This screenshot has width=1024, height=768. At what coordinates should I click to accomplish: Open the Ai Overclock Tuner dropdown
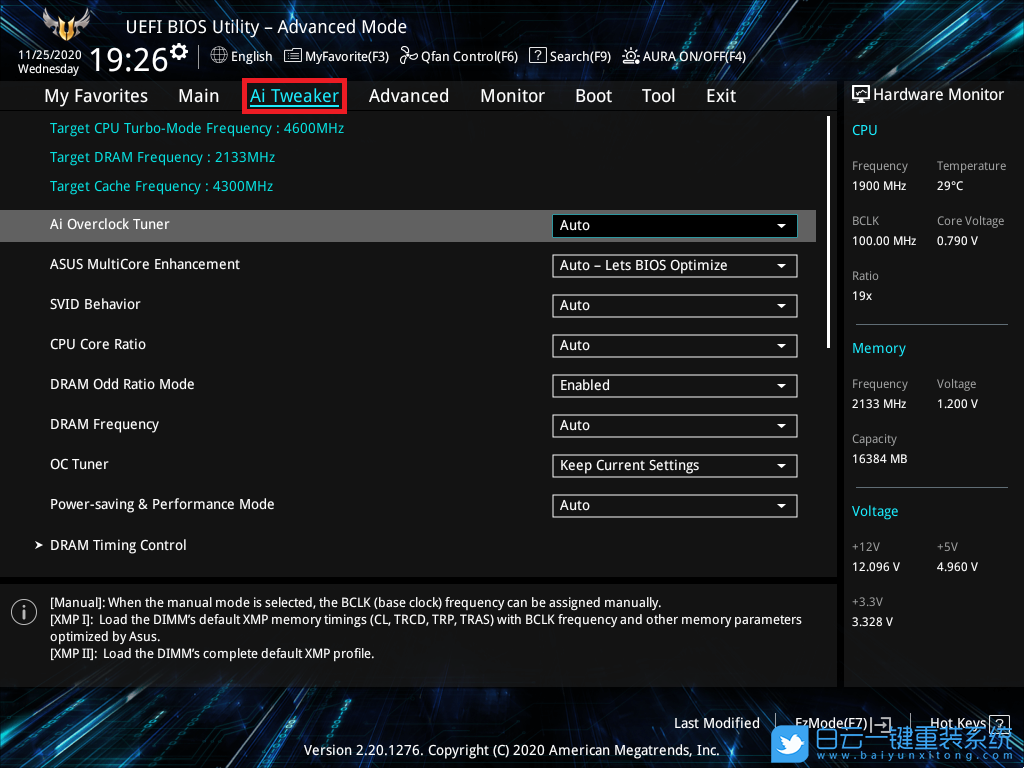(x=674, y=225)
